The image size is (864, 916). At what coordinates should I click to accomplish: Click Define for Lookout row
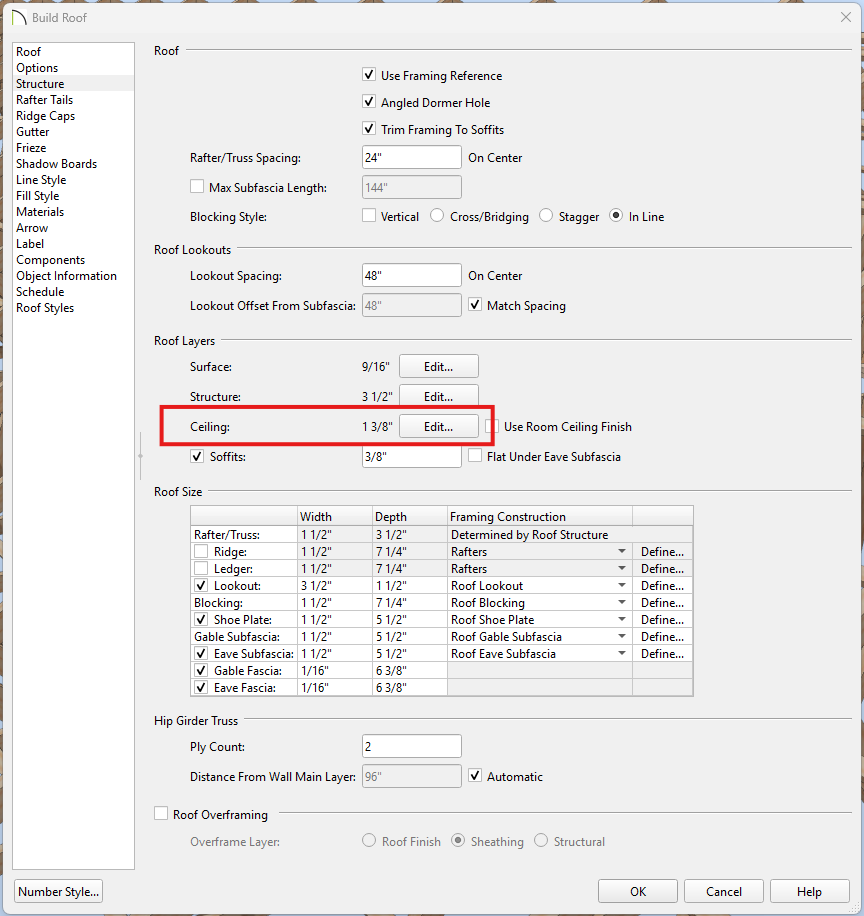pyautogui.click(x=662, y=585)
